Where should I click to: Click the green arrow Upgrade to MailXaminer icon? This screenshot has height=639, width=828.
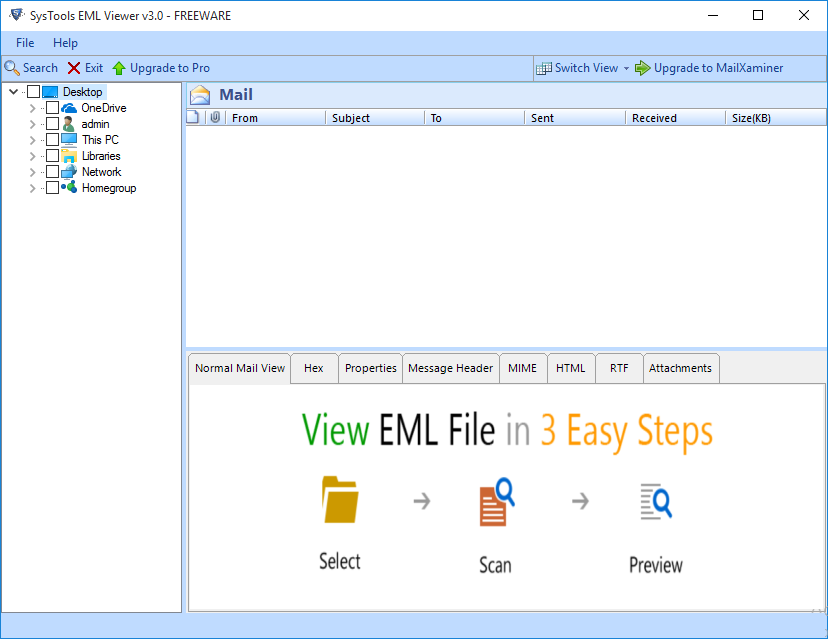click(x=642, y=68)
